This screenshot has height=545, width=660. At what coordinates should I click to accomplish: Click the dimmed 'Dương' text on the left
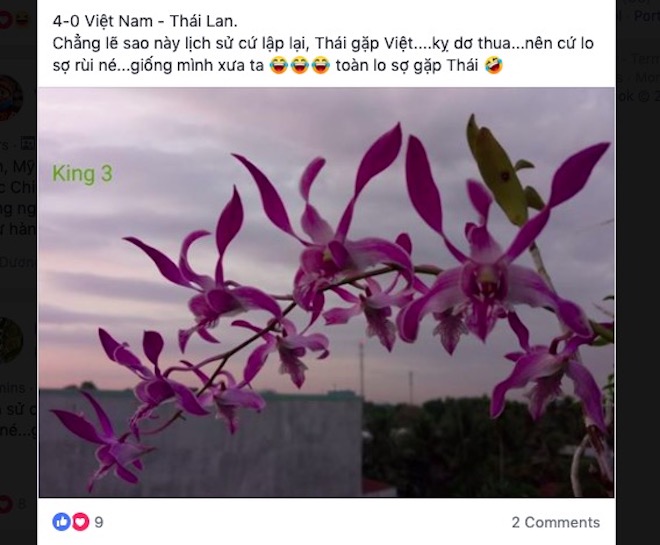(18, 263)
